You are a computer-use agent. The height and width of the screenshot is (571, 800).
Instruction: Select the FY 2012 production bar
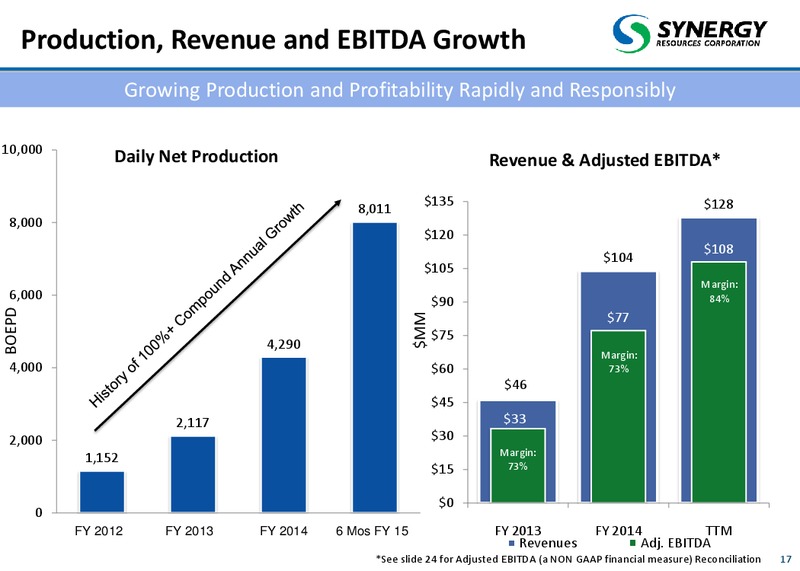pyautogui.click(x=102, y=492)
